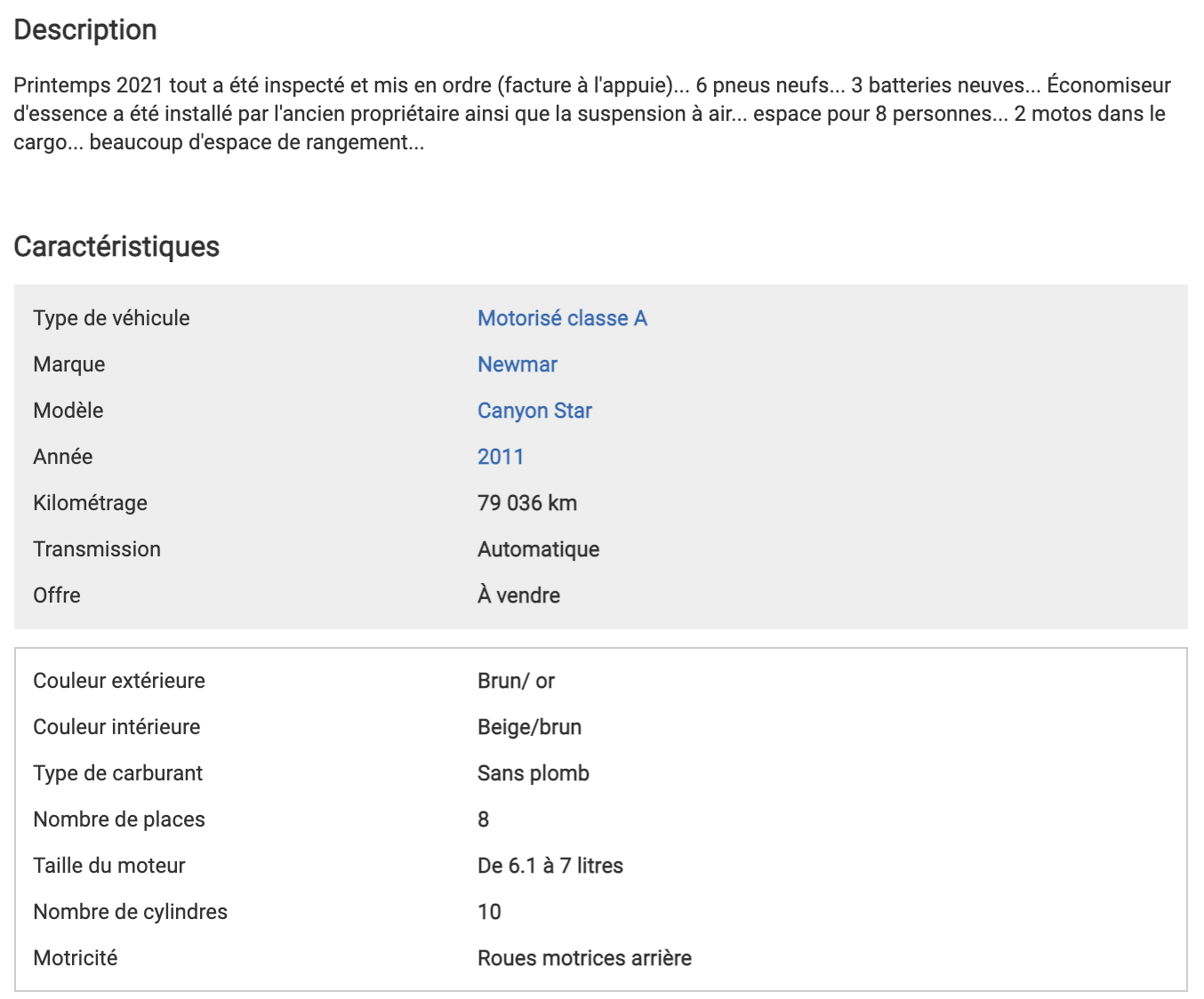Select the '79 036 km' mileage value
The height and width of the screenshot is (999, 1204).
tap(527, 503)
